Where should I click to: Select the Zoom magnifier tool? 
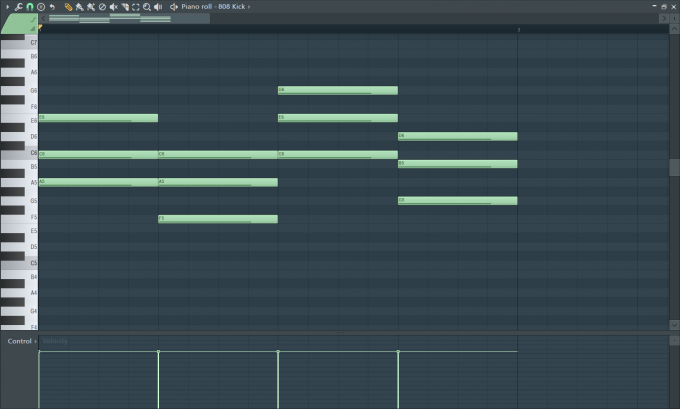[147, 7]
